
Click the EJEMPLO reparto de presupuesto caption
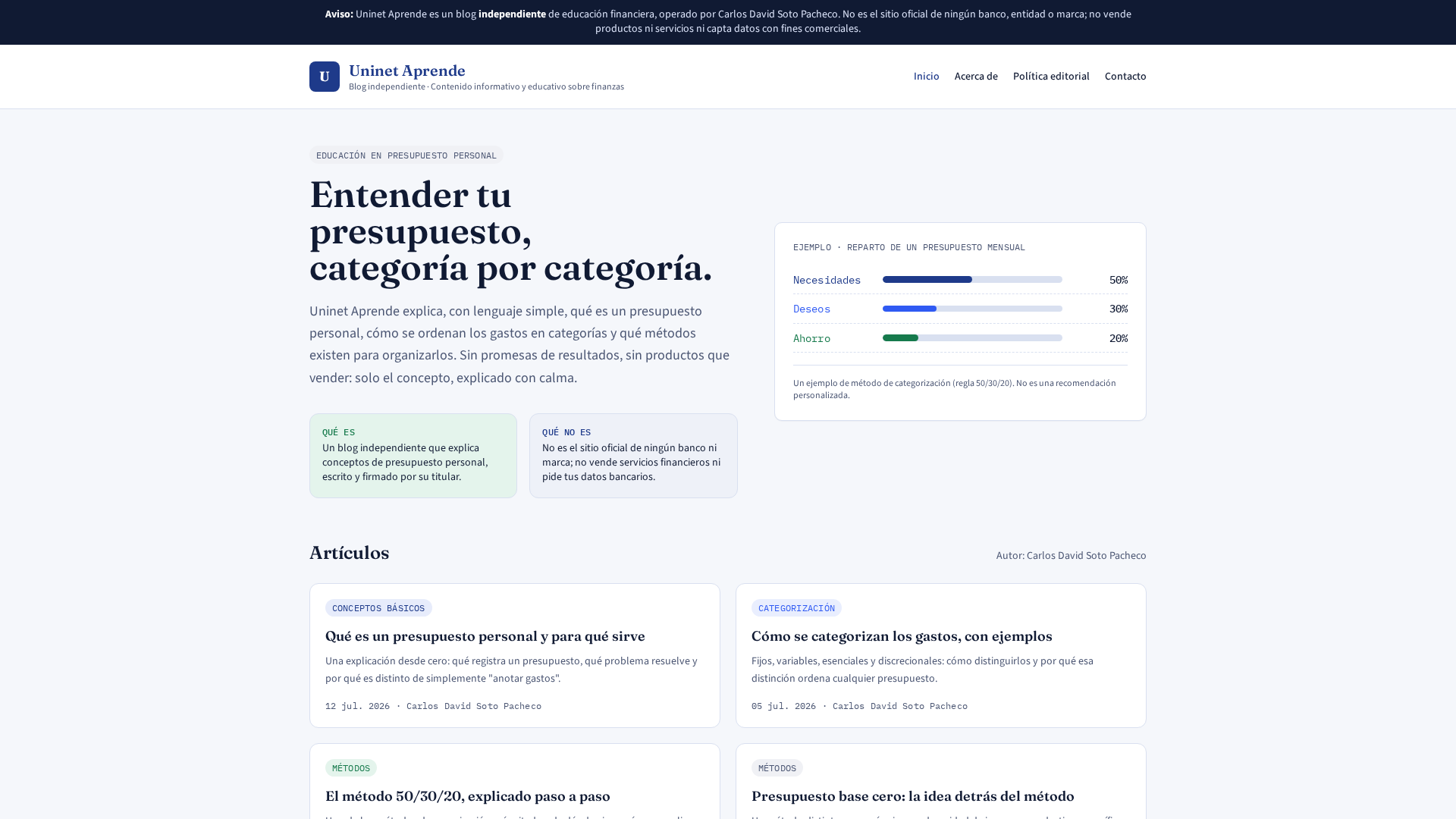[x=909, y=247]
